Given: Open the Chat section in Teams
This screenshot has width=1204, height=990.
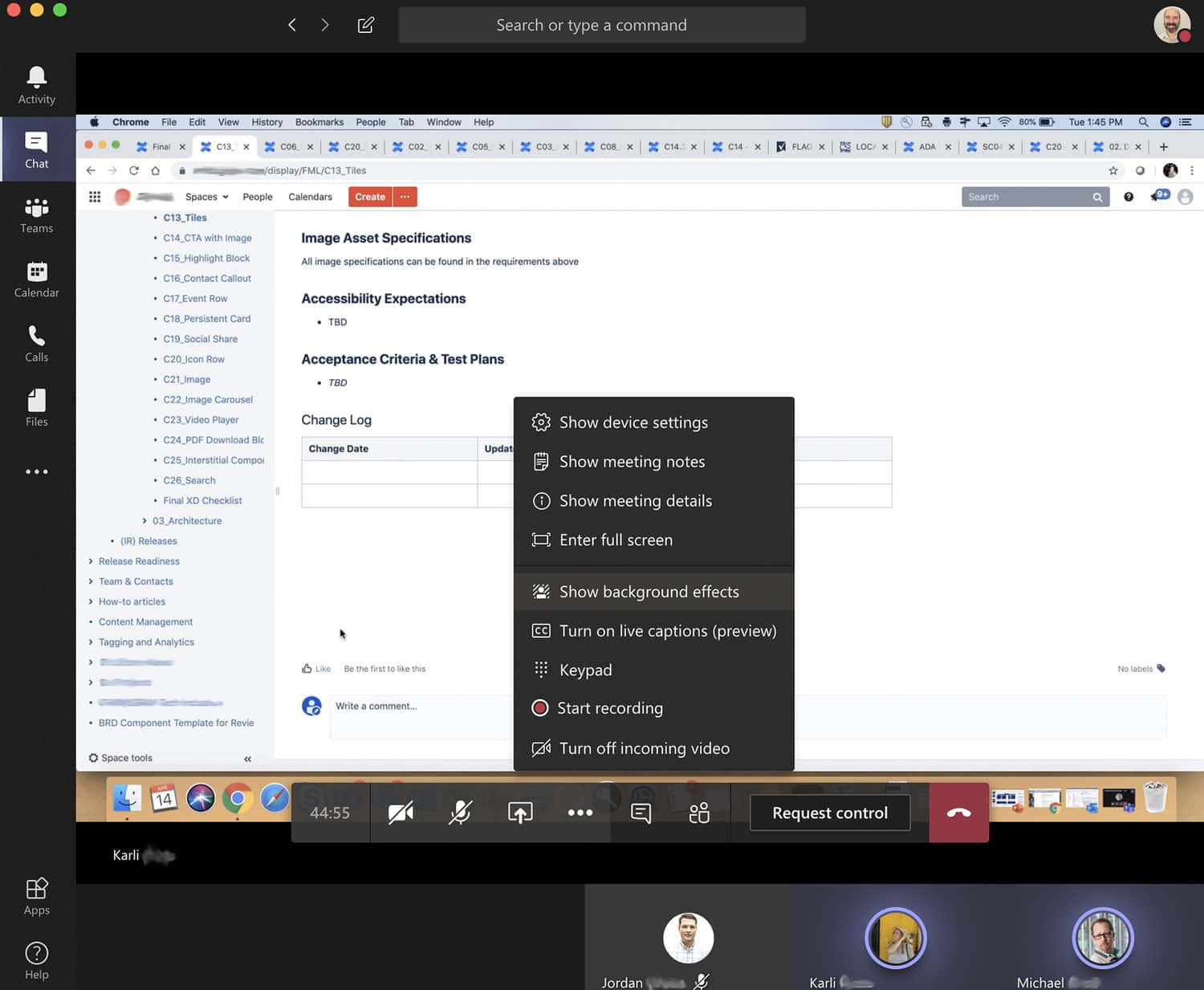Looking at the screenshot, I should click(37, 150).
